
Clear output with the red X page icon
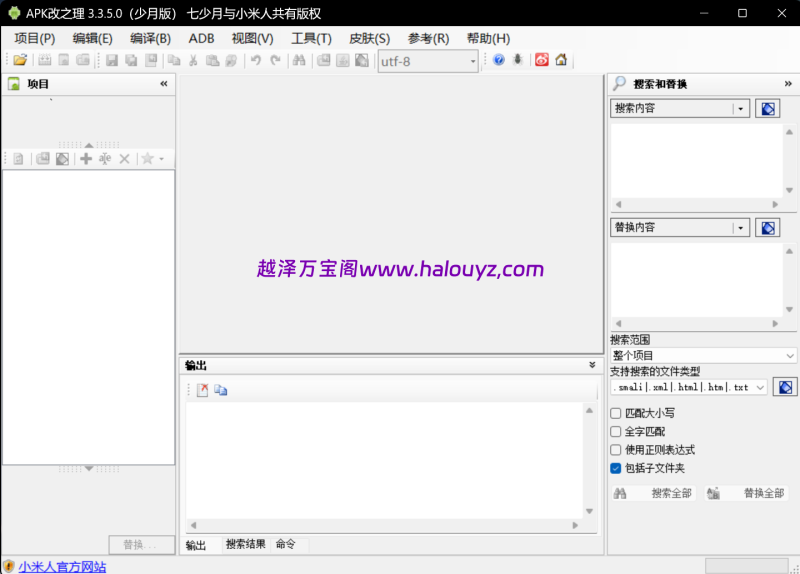203,390
